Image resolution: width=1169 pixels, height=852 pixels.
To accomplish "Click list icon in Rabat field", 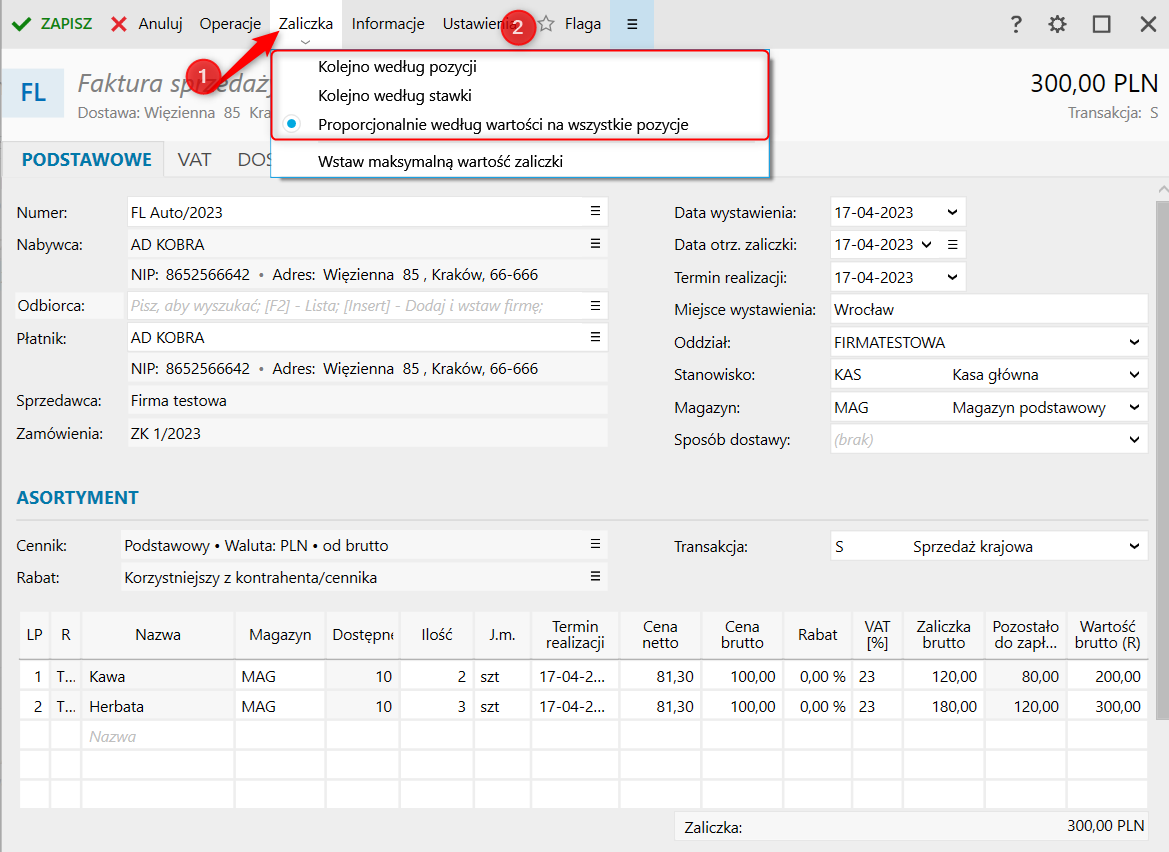I will coord(595,576).
